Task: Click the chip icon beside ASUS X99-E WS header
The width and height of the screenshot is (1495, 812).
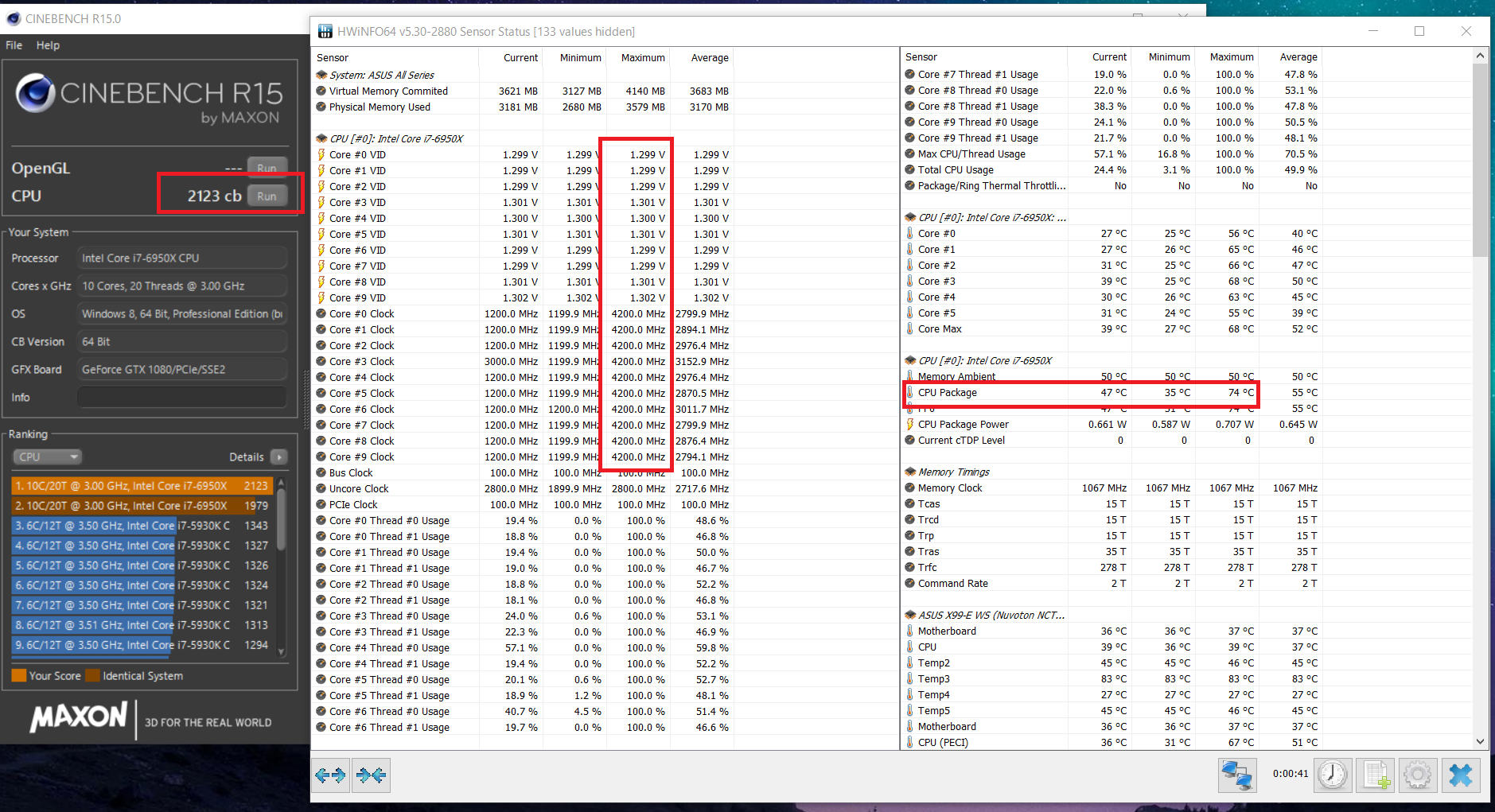Action: (910, 615)
